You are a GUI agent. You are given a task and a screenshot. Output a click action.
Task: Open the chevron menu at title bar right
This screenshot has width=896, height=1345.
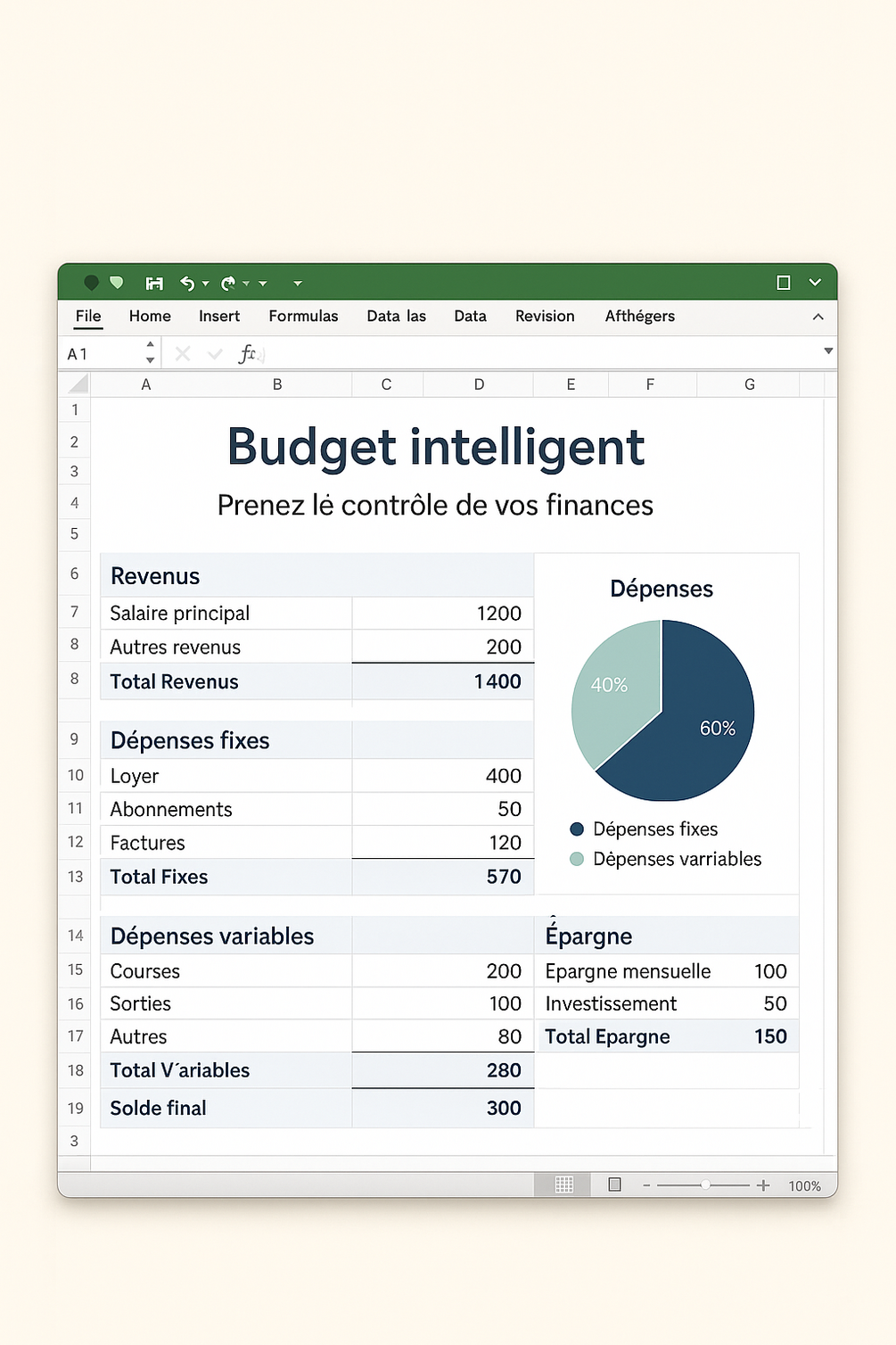click(x=815, y=283)
